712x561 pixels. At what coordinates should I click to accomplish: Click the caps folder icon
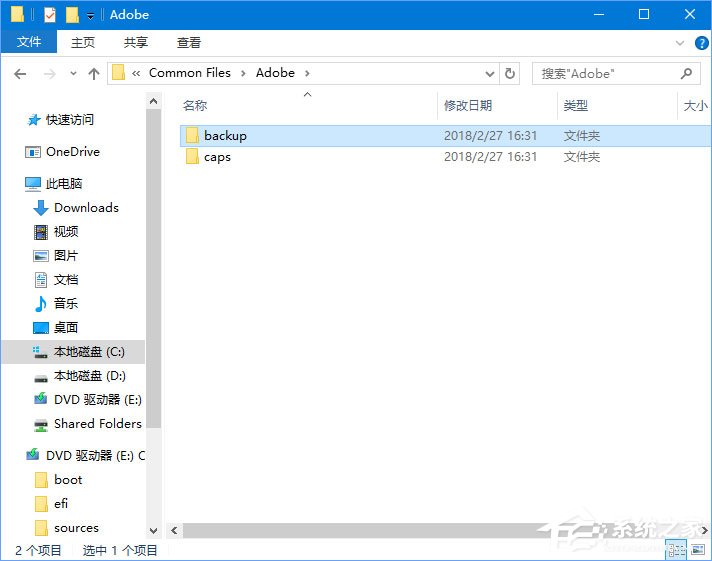tap(192, 157)
